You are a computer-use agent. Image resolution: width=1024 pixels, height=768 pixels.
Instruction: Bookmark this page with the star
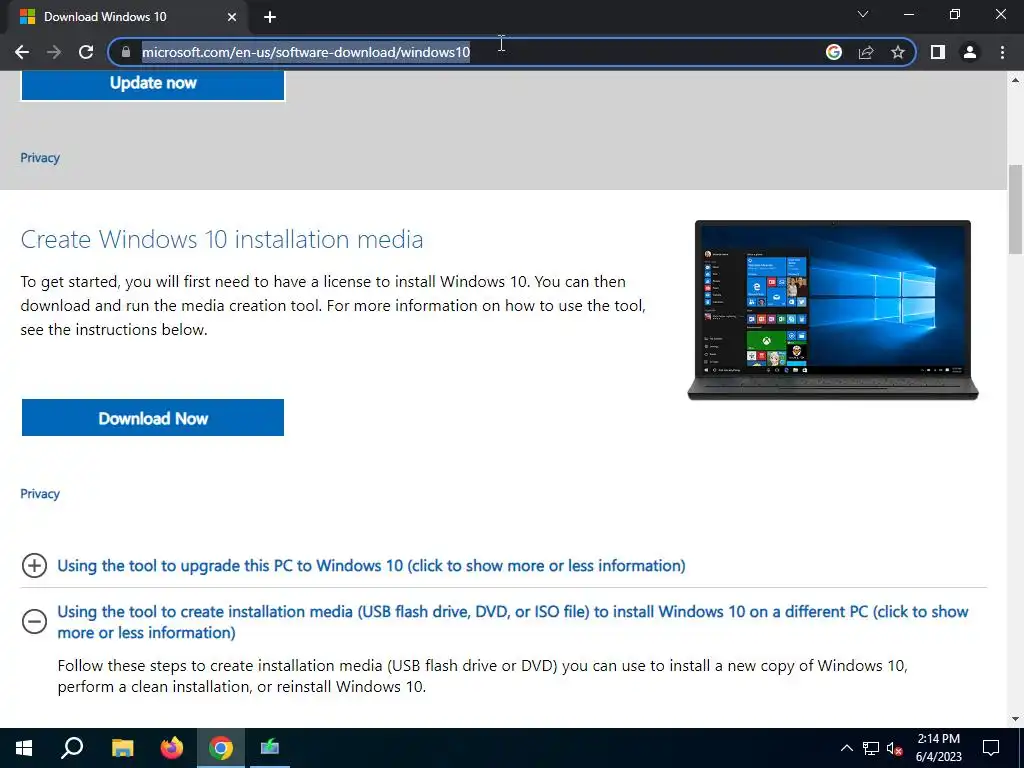(898, 52)
